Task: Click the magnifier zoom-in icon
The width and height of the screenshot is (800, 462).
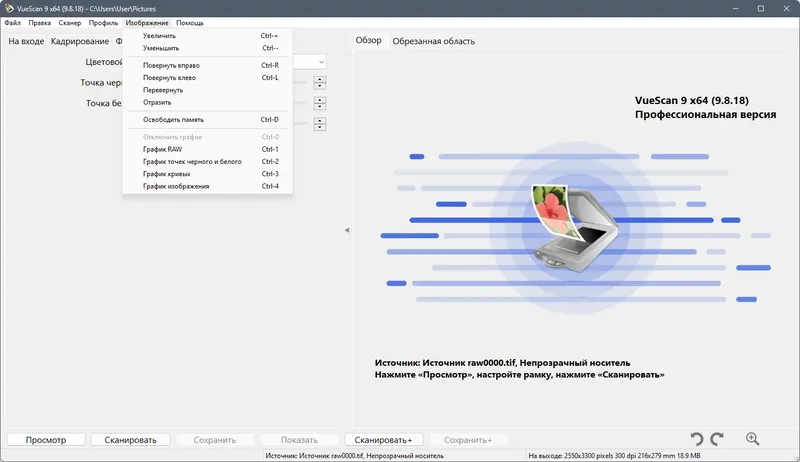Action: tap(753, 439)
